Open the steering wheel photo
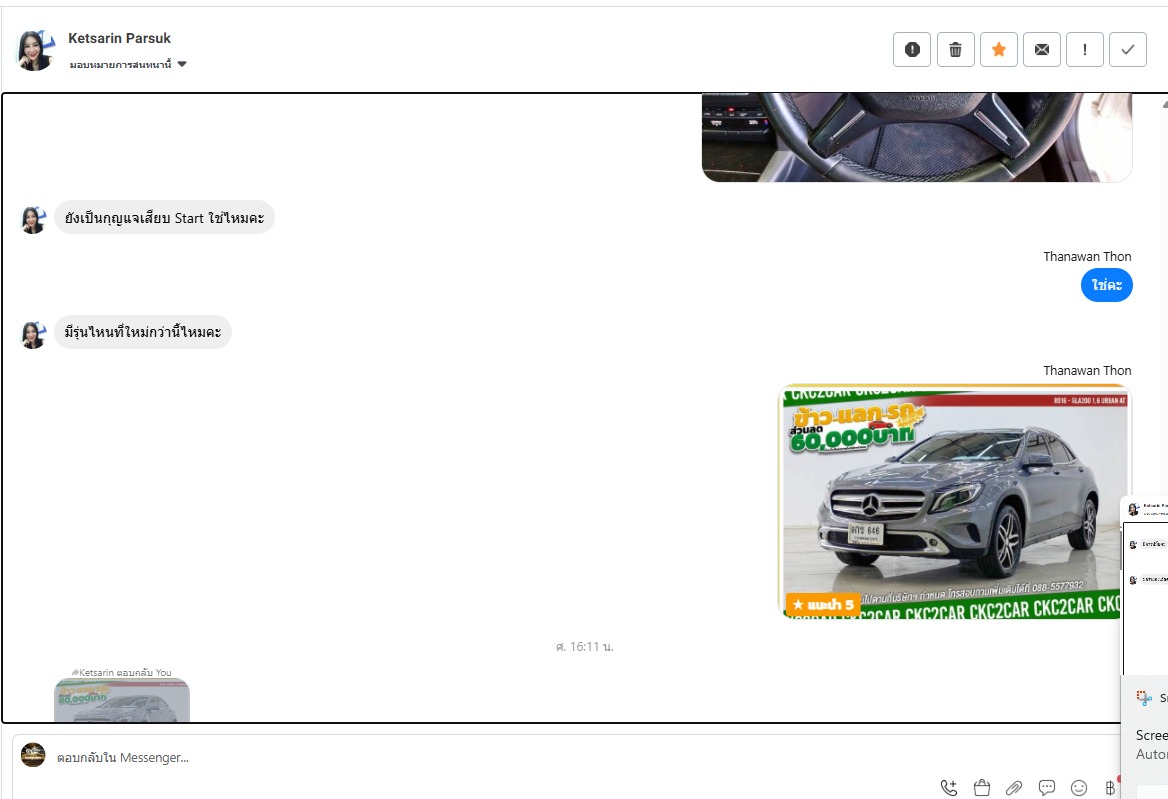The height and width of the screenshot is (799, 1168). pos(916,137)
